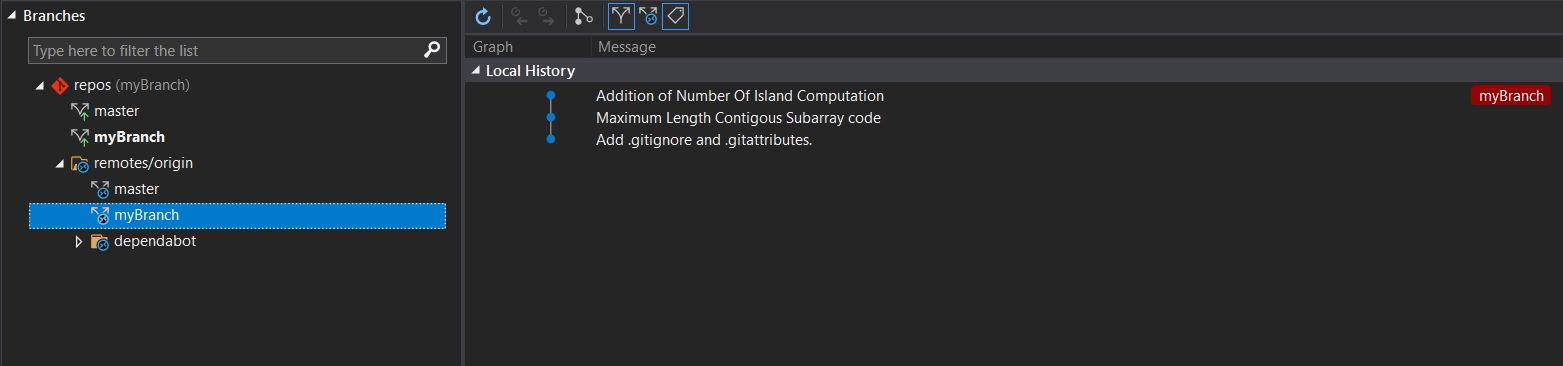Viewport: 1563px width, 366px height.
Task: Toggle the show local branches filter
Action: 621,16
